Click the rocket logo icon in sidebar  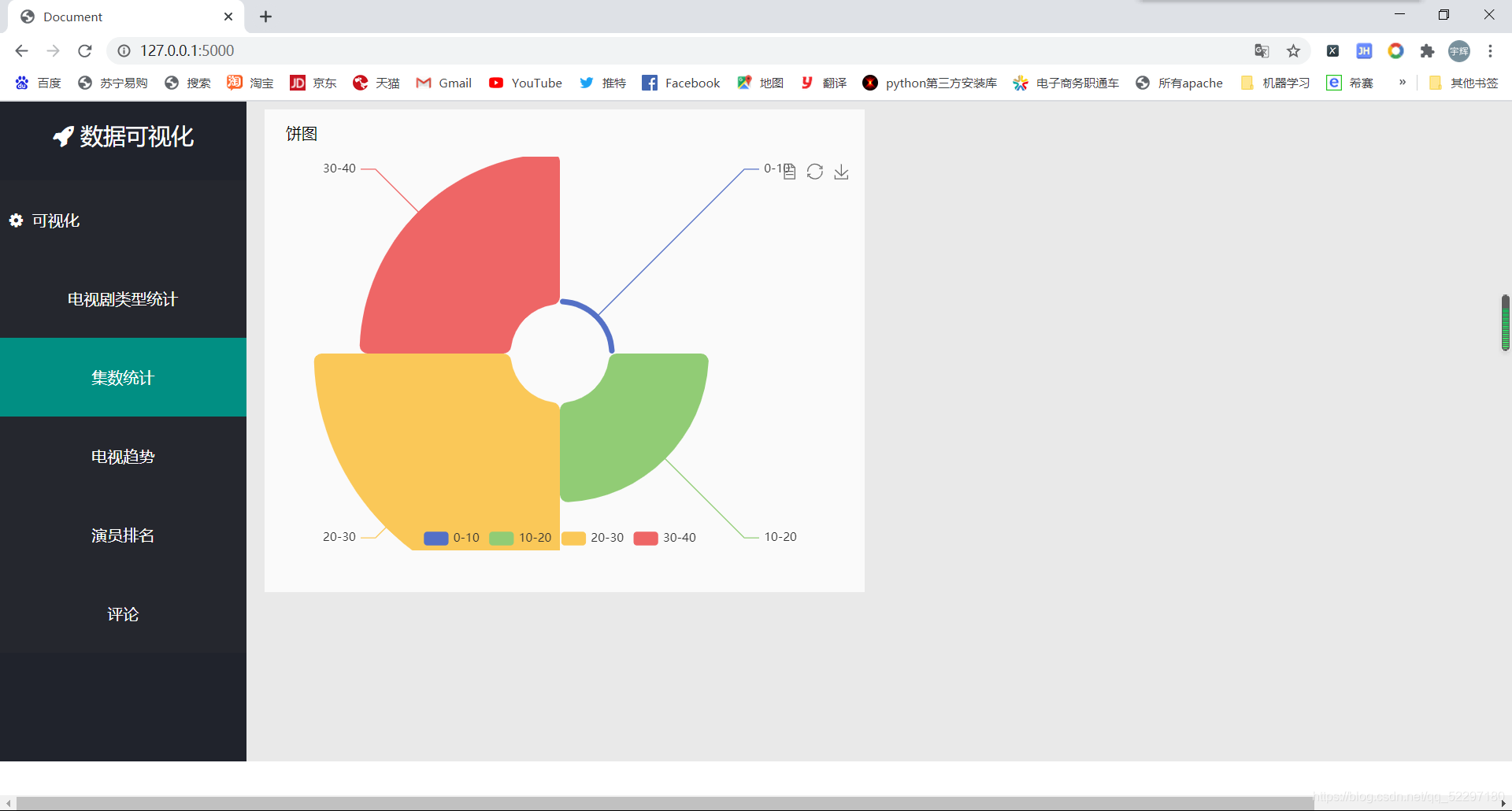click(63, 137)
